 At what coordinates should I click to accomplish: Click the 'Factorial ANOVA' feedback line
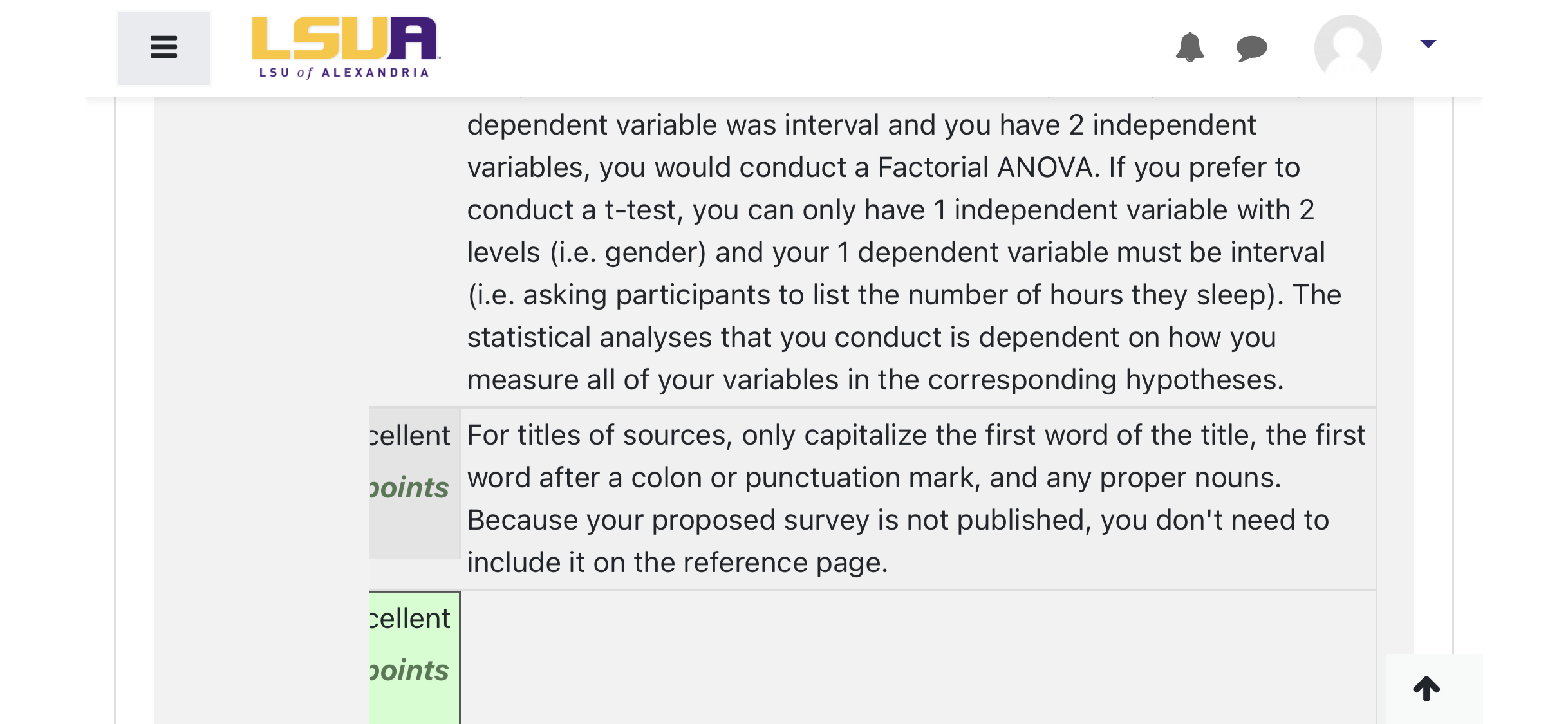pyautogui.click(x=883, y=167)
